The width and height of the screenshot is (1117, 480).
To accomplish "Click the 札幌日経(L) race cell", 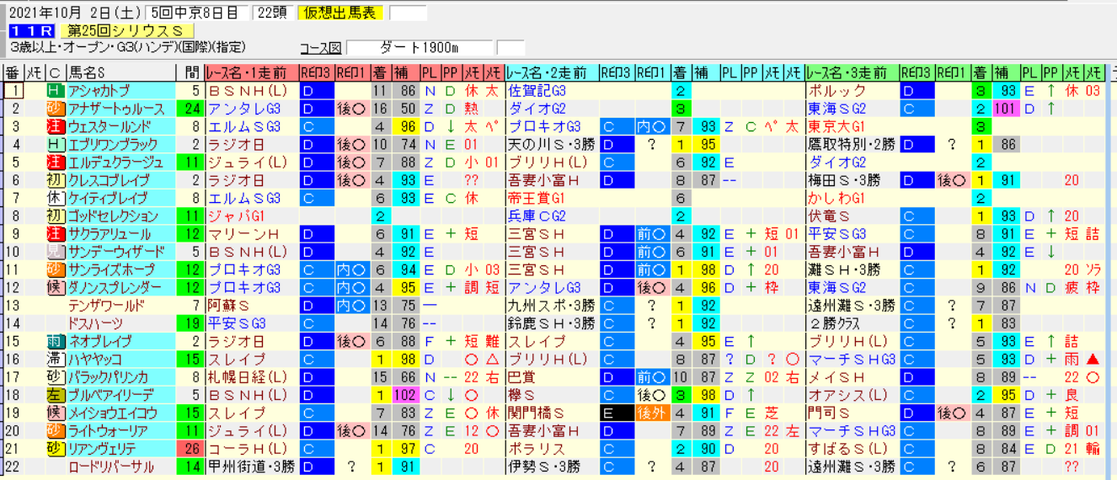I will [x=251, y=376].
